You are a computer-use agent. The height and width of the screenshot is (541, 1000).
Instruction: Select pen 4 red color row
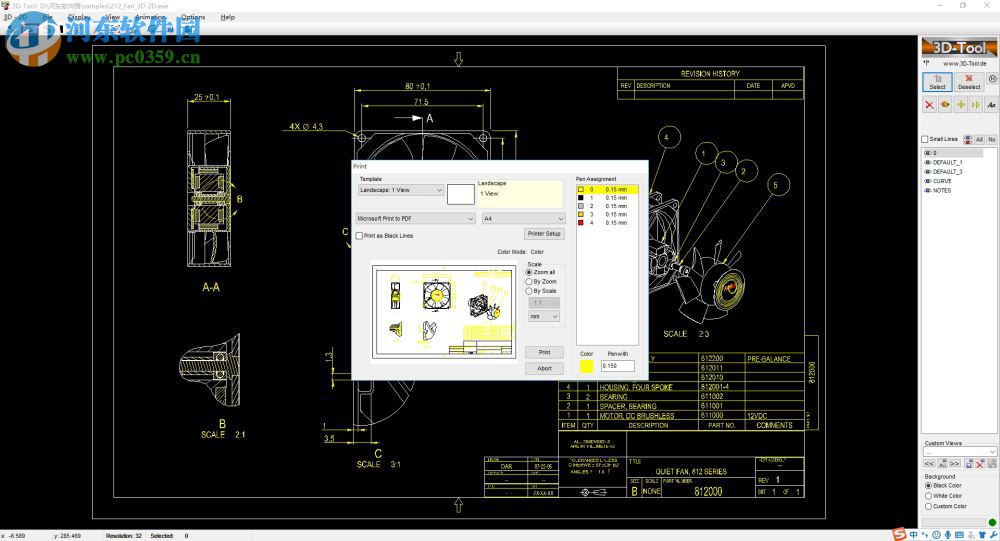click(607, 223)
